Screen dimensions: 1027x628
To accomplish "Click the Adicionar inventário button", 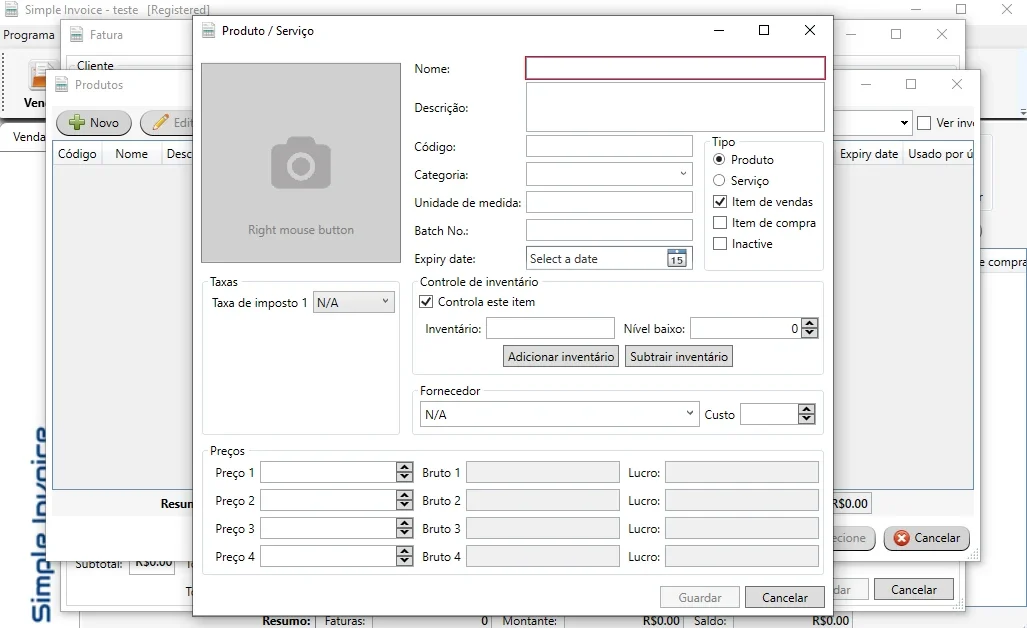I will click(x=561, y=357).
